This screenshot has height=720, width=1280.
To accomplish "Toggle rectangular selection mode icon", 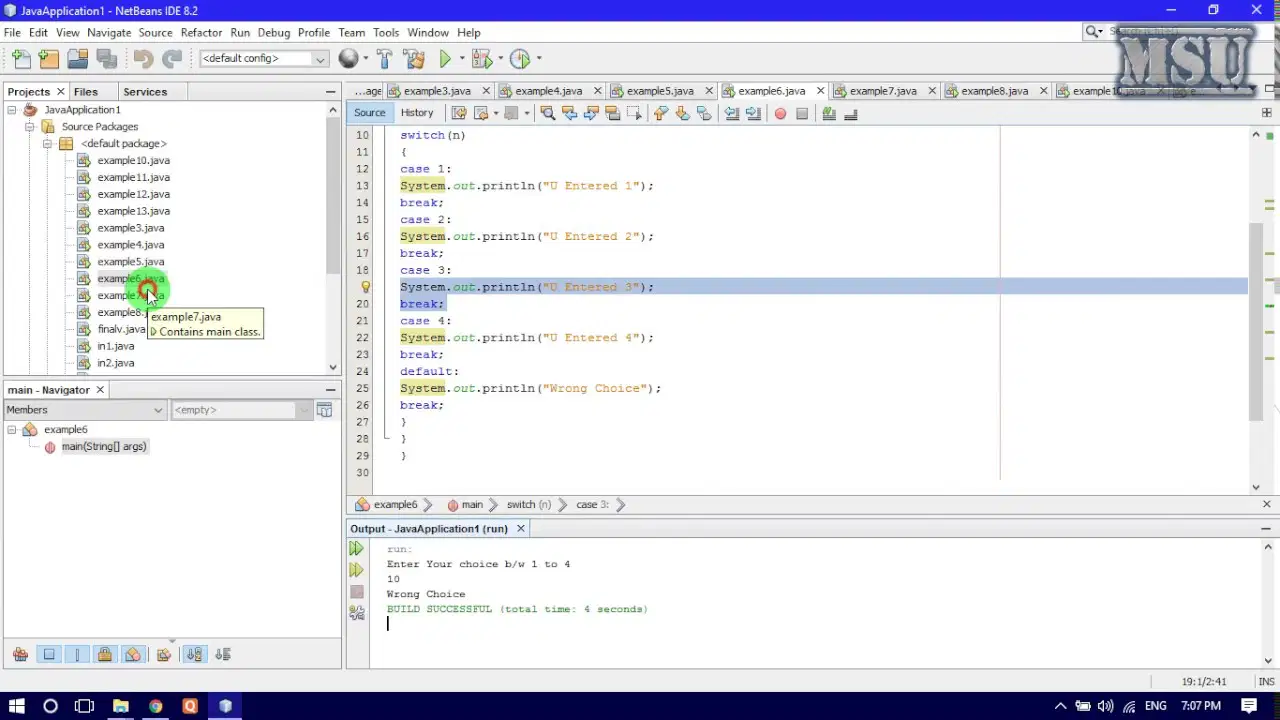I will pyautogui.click(x=633, y=113).
